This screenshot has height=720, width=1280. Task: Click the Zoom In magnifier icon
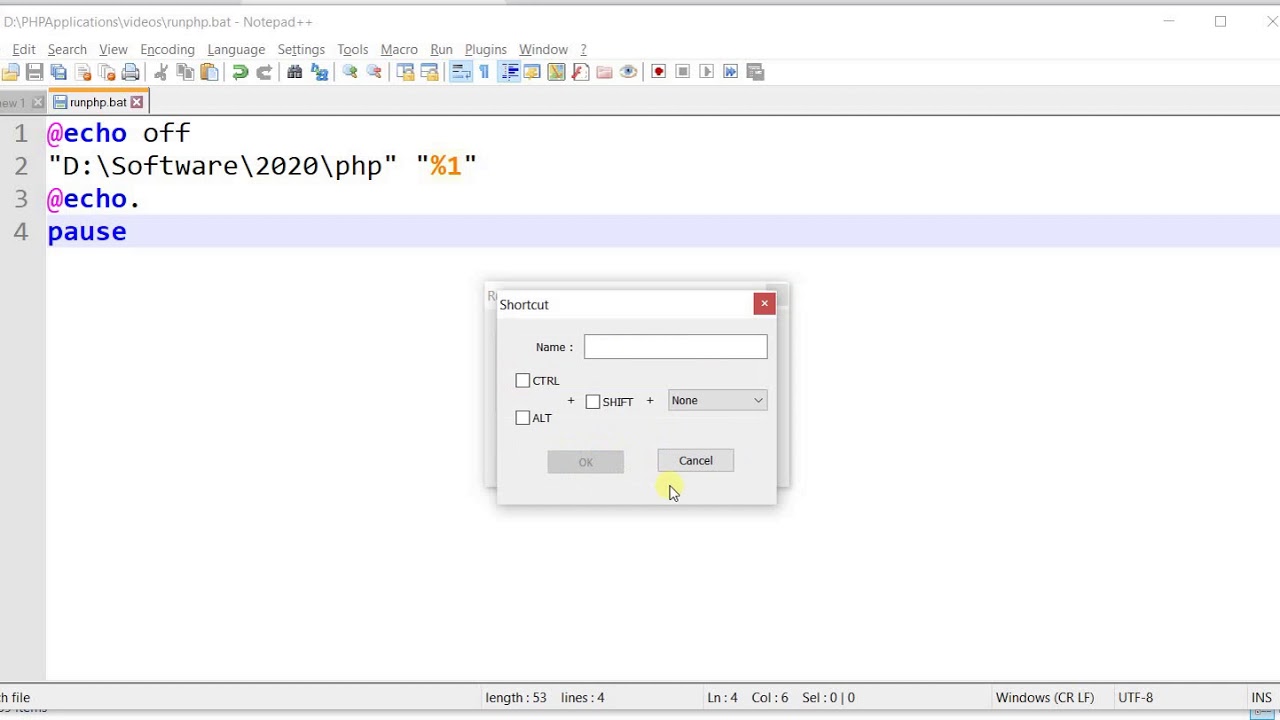pos(350,72)
